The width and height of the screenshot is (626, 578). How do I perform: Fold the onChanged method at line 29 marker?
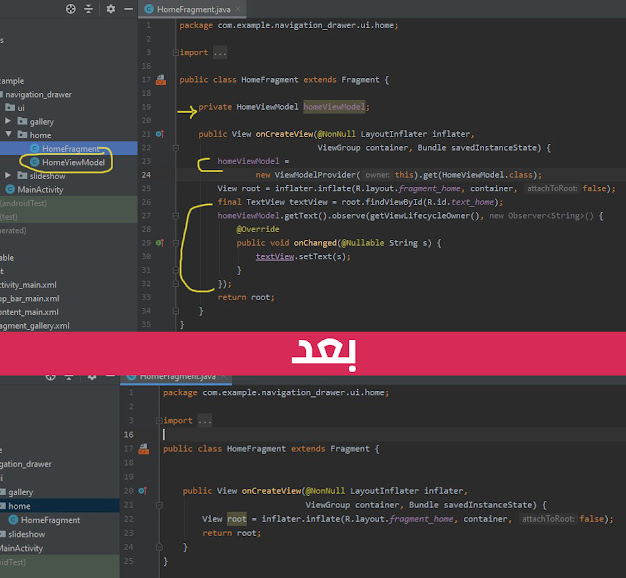pos(176,242)
